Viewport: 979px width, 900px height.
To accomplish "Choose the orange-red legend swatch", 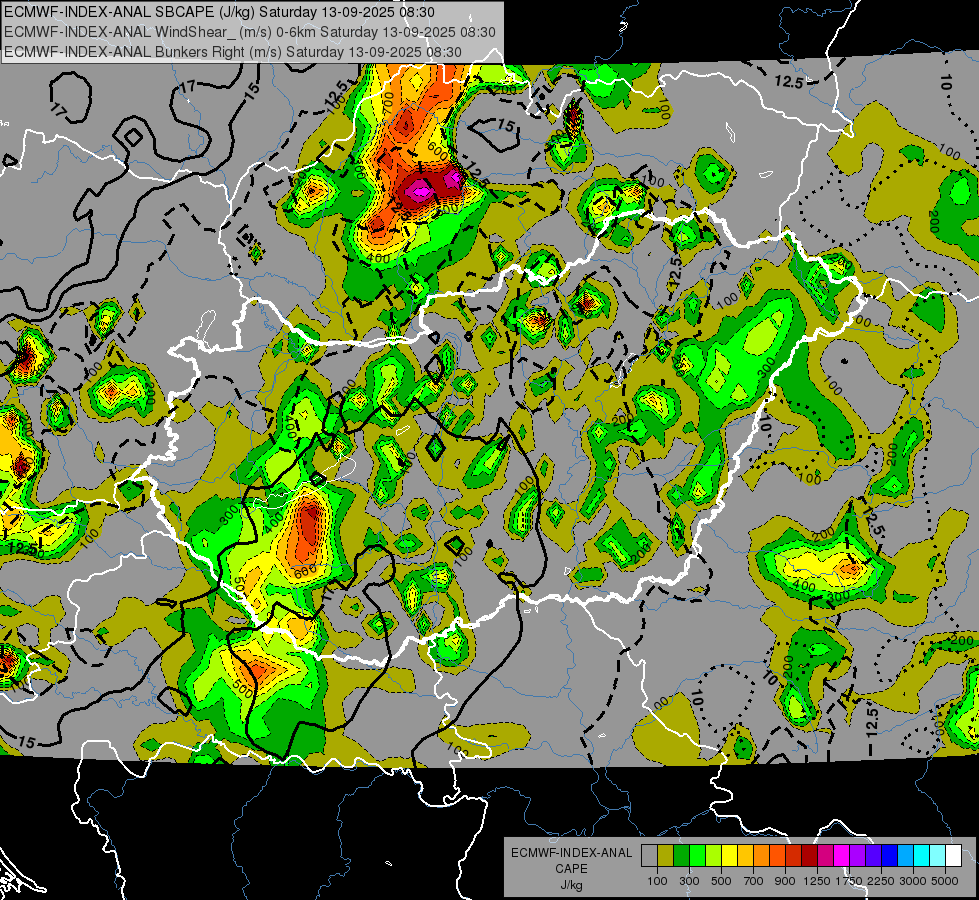I will pos(777,856).
